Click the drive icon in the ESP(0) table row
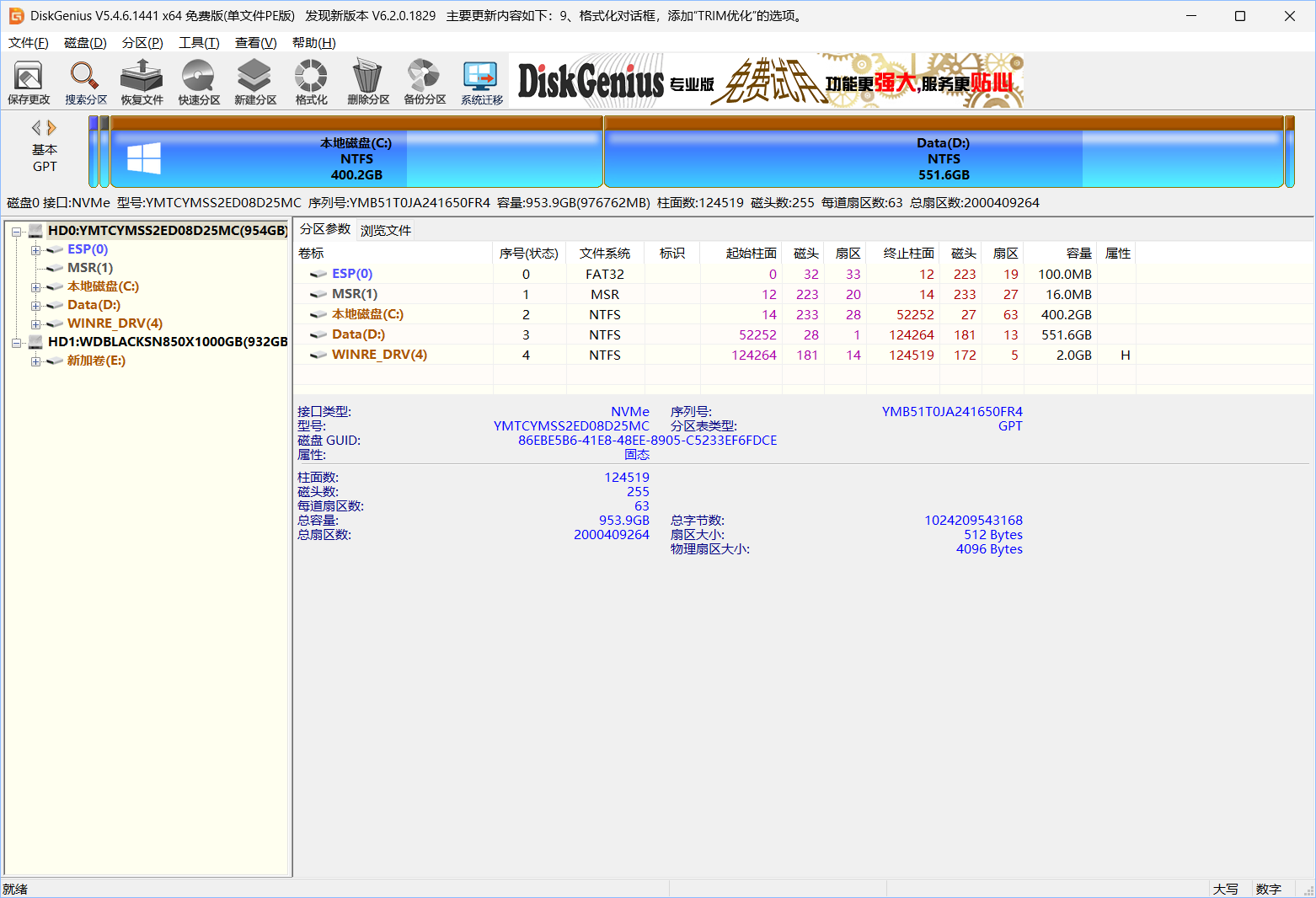This screenshot has width=1316, height=898. 318,274
